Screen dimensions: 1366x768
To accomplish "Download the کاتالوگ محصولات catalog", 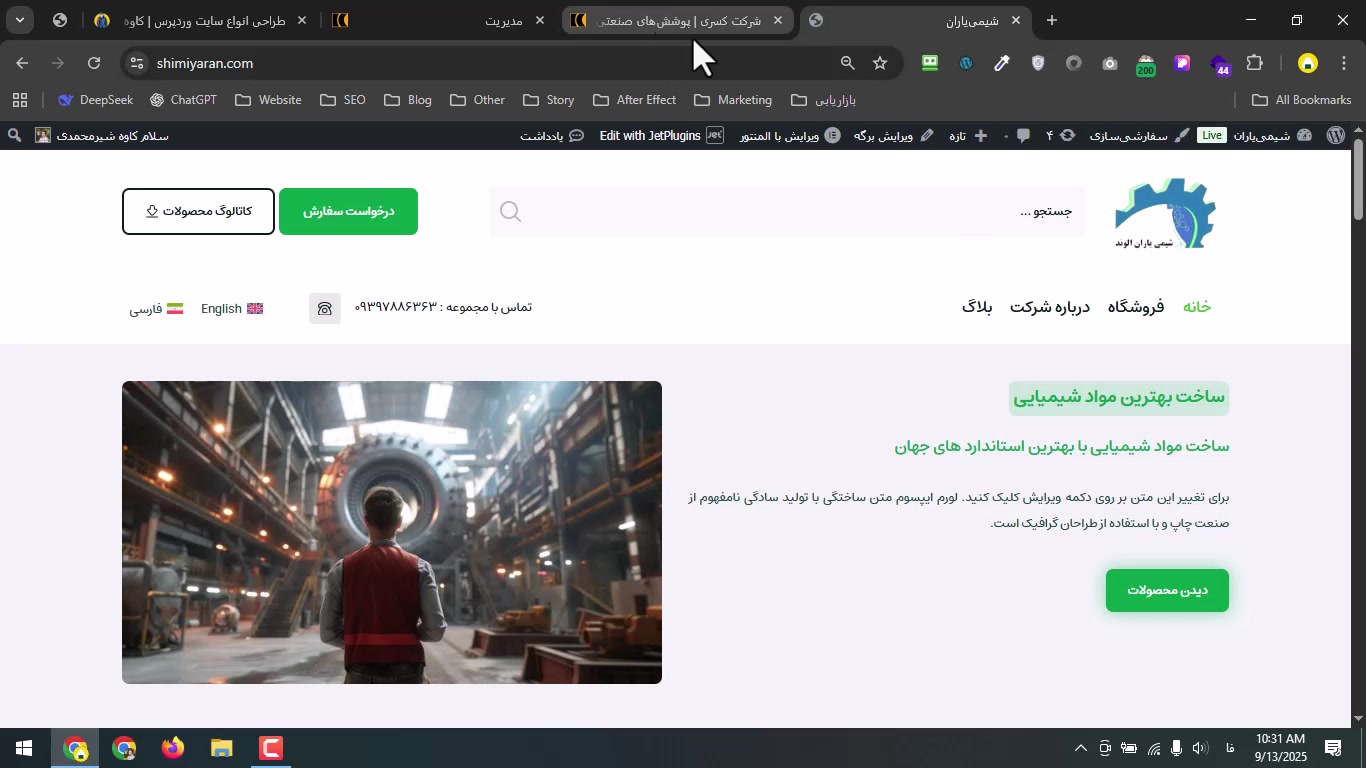I will coord(198,211).
